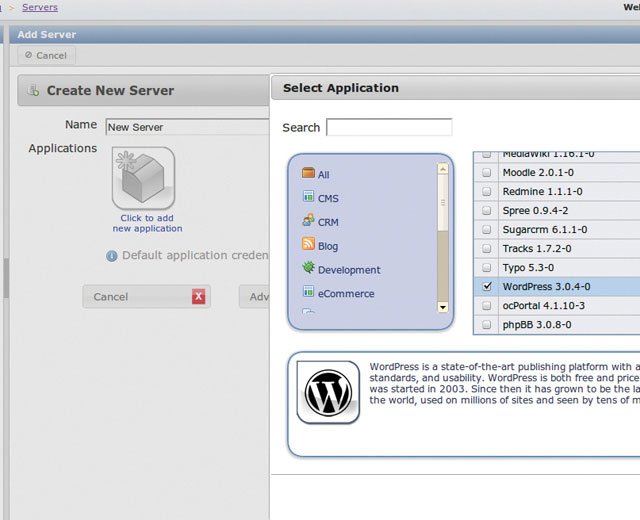This screenshot has width=640, height=520.
Task: Click the Development bug icon
Action: tap(308, 267)
